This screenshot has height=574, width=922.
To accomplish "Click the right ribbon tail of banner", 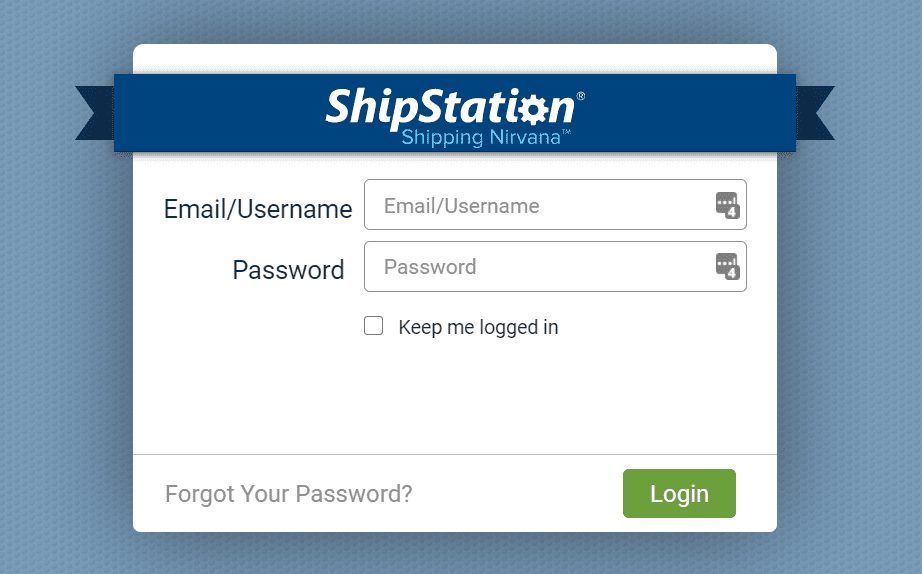I will [815, 111].
